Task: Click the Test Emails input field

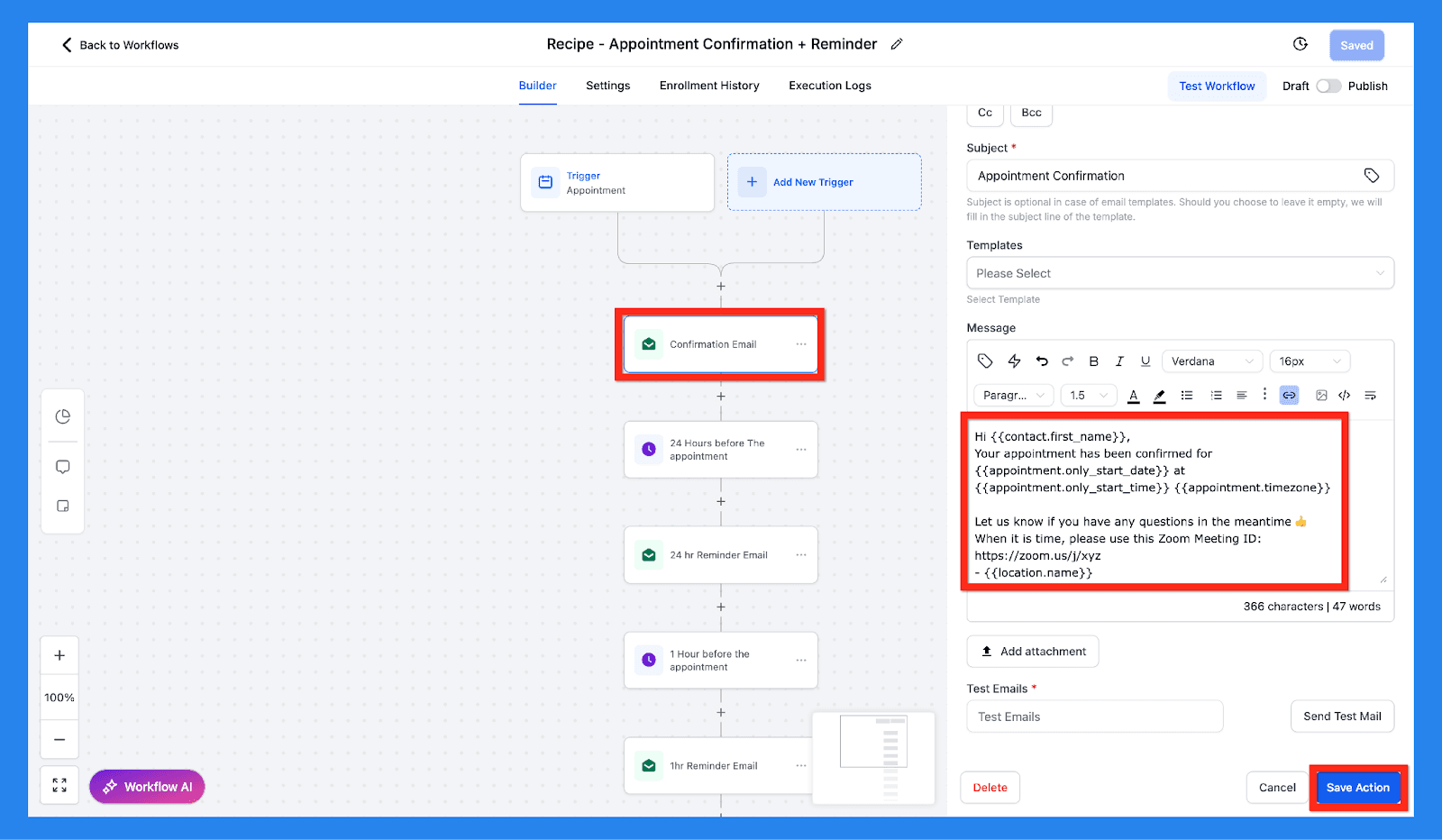Action: (1095, 717)
